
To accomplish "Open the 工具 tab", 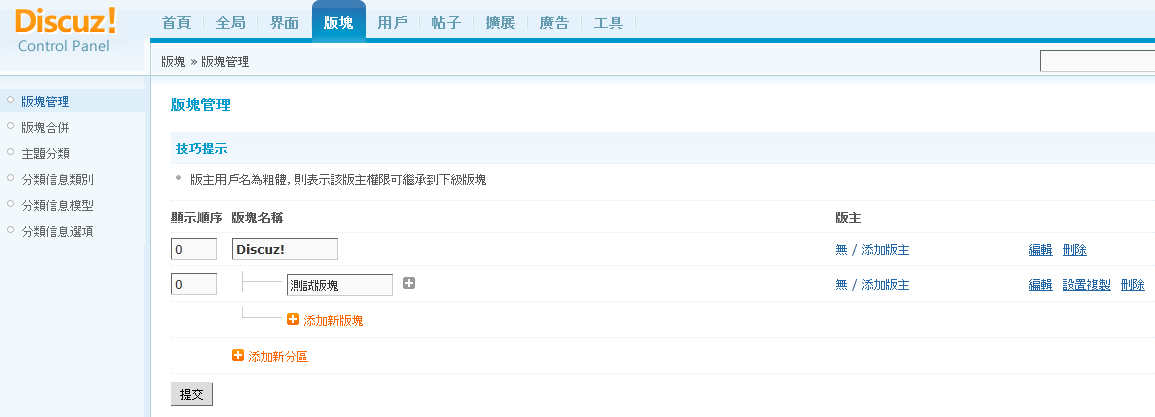I will (608, 22).
